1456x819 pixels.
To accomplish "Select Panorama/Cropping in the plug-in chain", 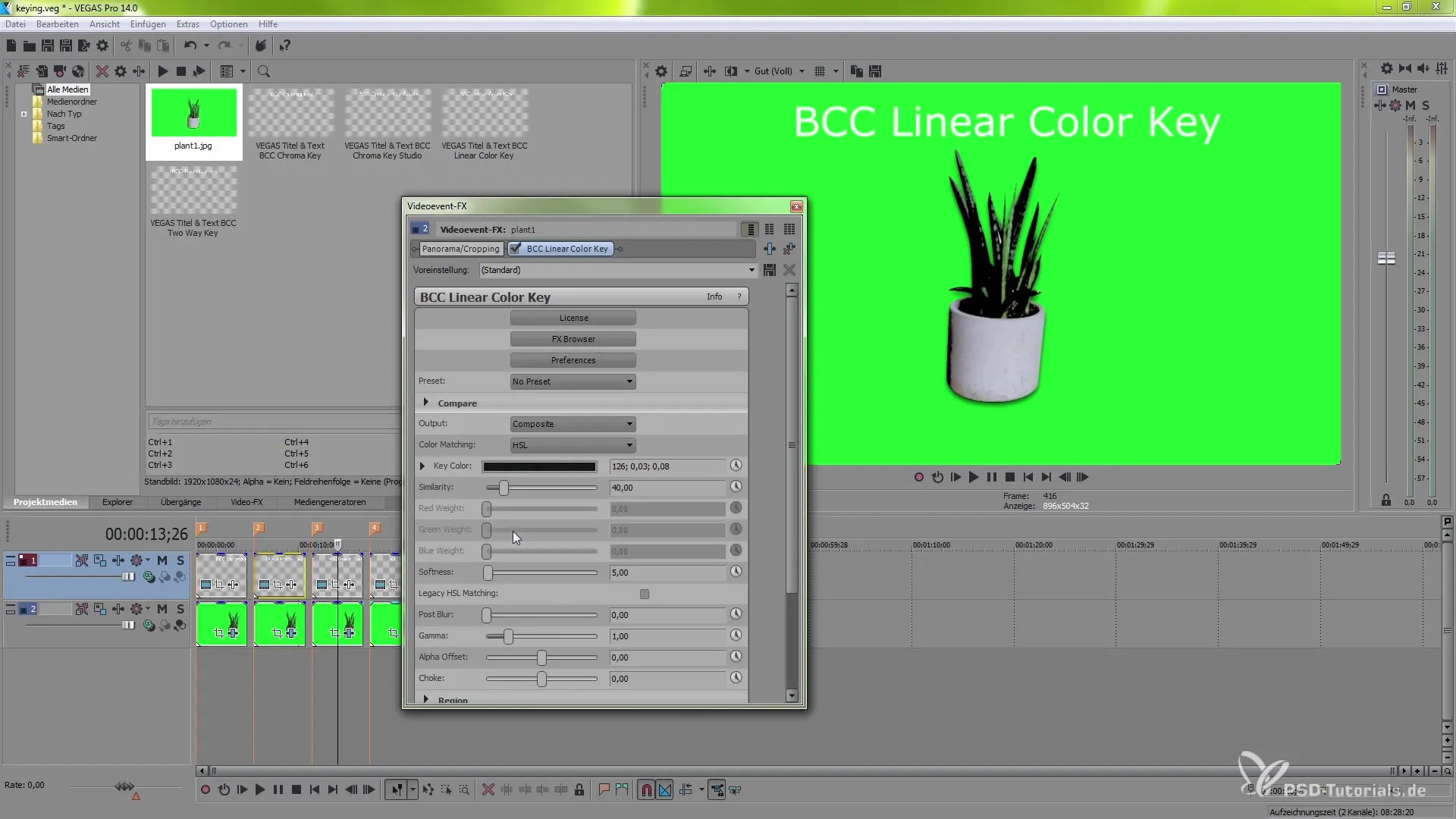I will [461, 249].
